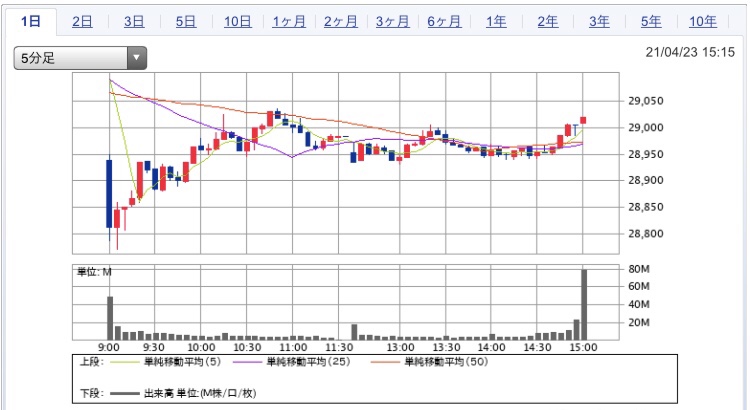Image resolution: width=750 pixels, height=410 pixels.
Task: Switch to the 2ヶ月 range
Action: pos(341,22)
